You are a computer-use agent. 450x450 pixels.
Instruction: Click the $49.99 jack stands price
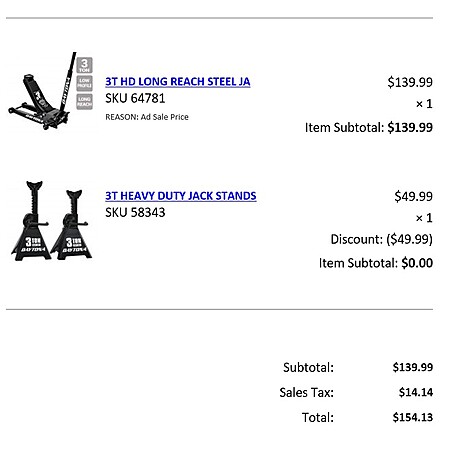click(413, 196)
